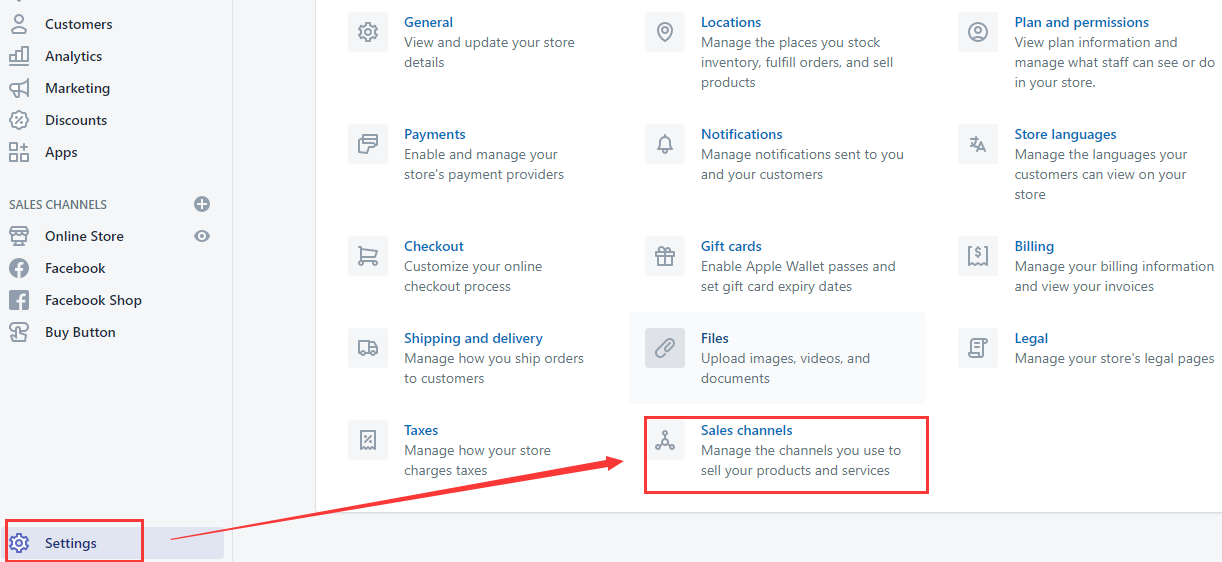1222x562 pixels.
Task: Click the Gift cards present icon
Action: click(665, 256)
